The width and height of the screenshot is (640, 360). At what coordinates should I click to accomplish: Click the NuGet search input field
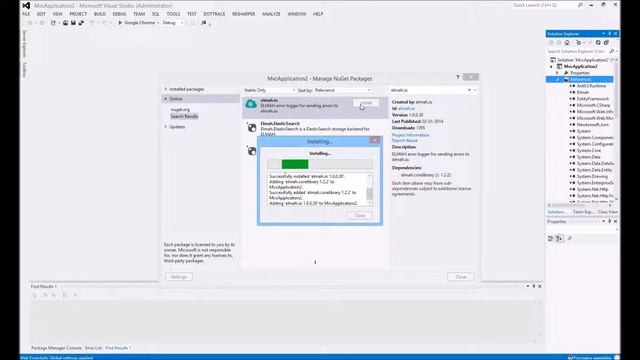[x=428, y=90]
